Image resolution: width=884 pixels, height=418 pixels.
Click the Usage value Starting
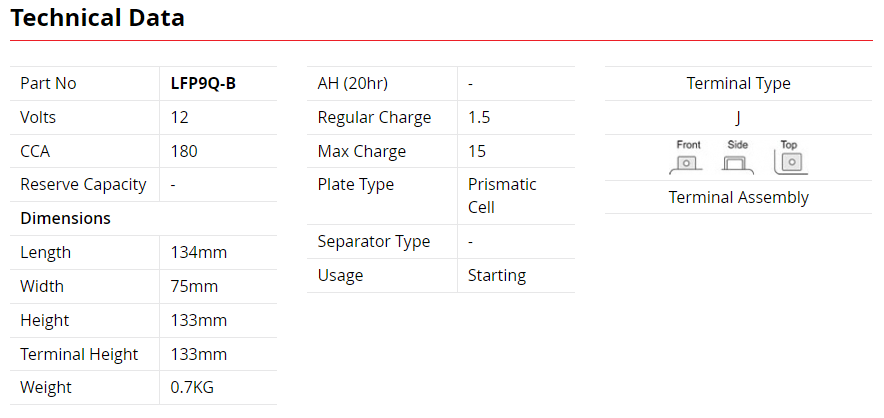pyautogui.click(x=496, y=276)
